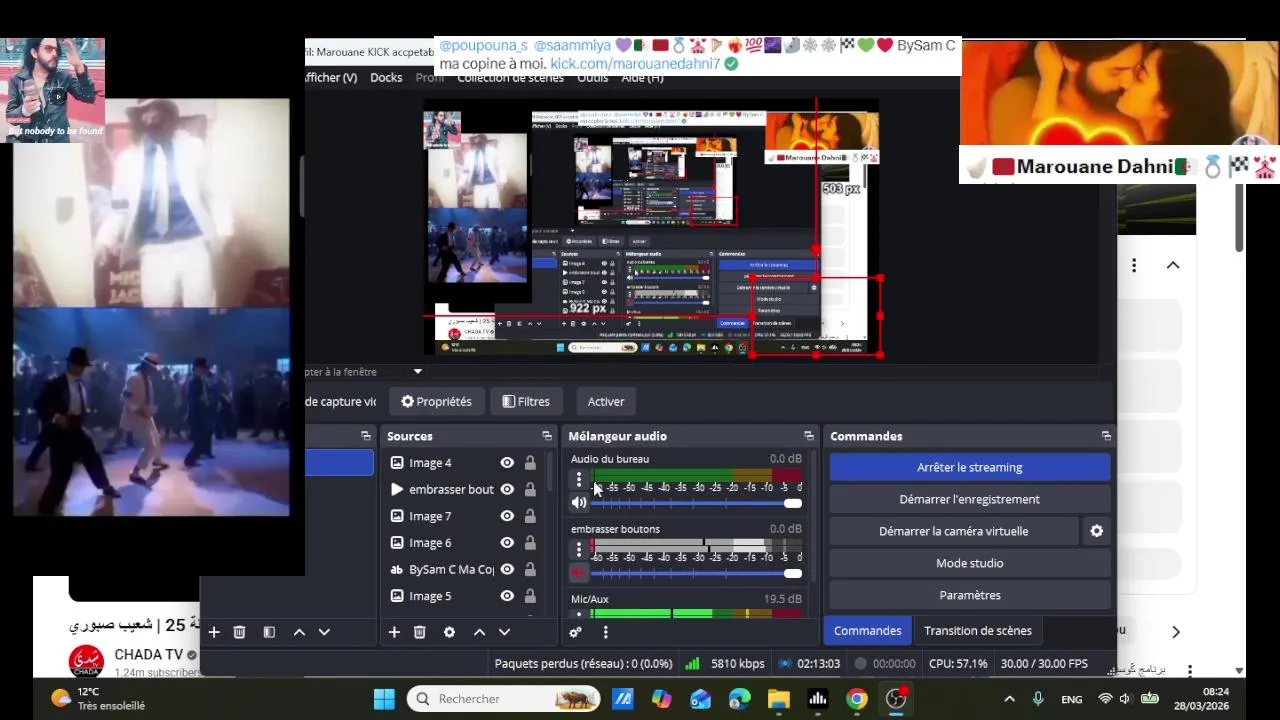Open the virtual camera settings gear
This screenshot has width=1280, height=720.
tap(1097, 531)
